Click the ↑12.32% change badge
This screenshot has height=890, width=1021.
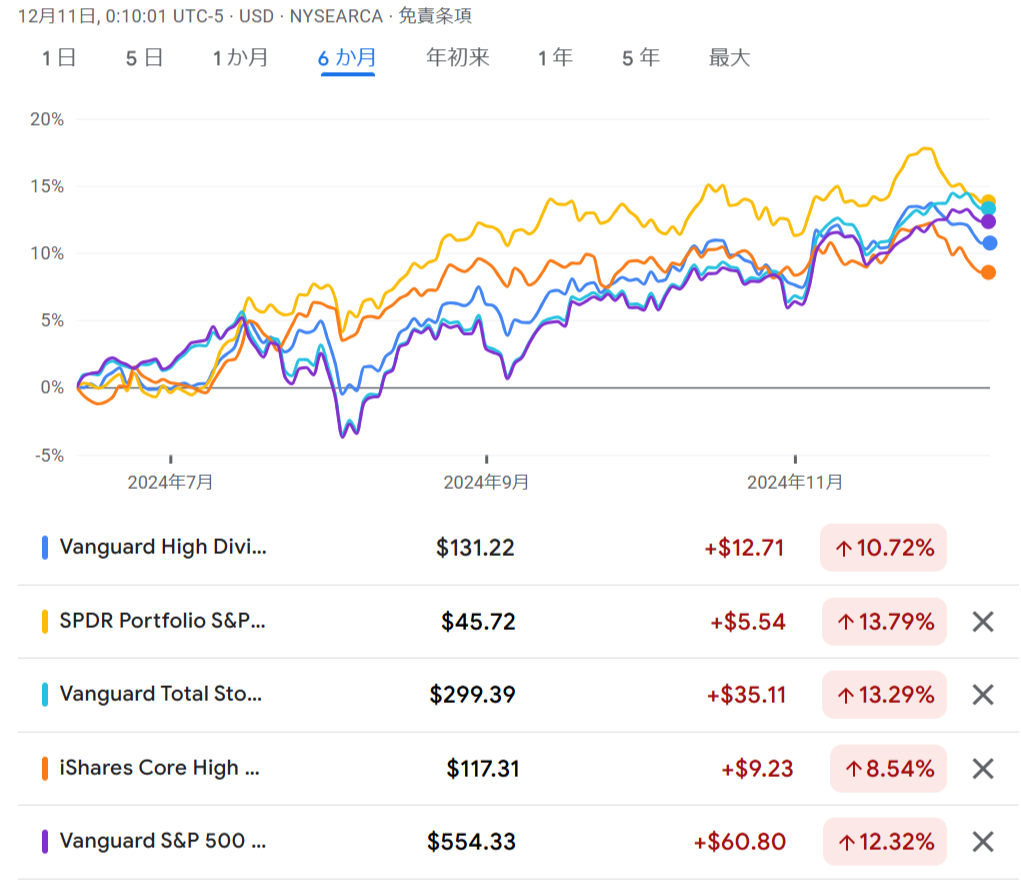[x=885, y=842]
